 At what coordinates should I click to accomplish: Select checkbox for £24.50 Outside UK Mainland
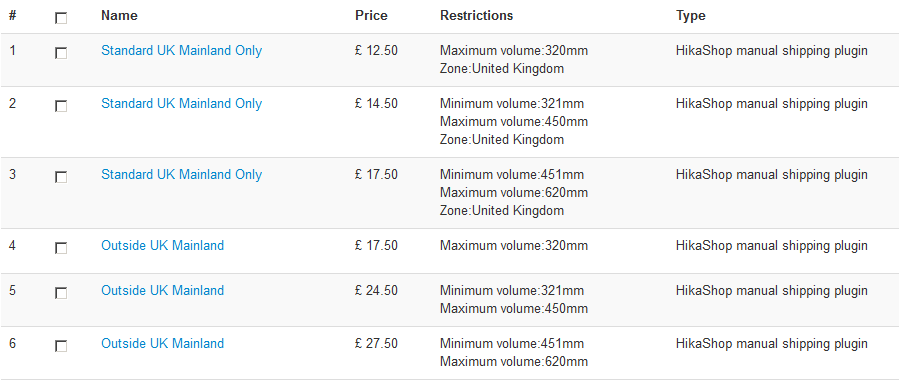(61, 293)
